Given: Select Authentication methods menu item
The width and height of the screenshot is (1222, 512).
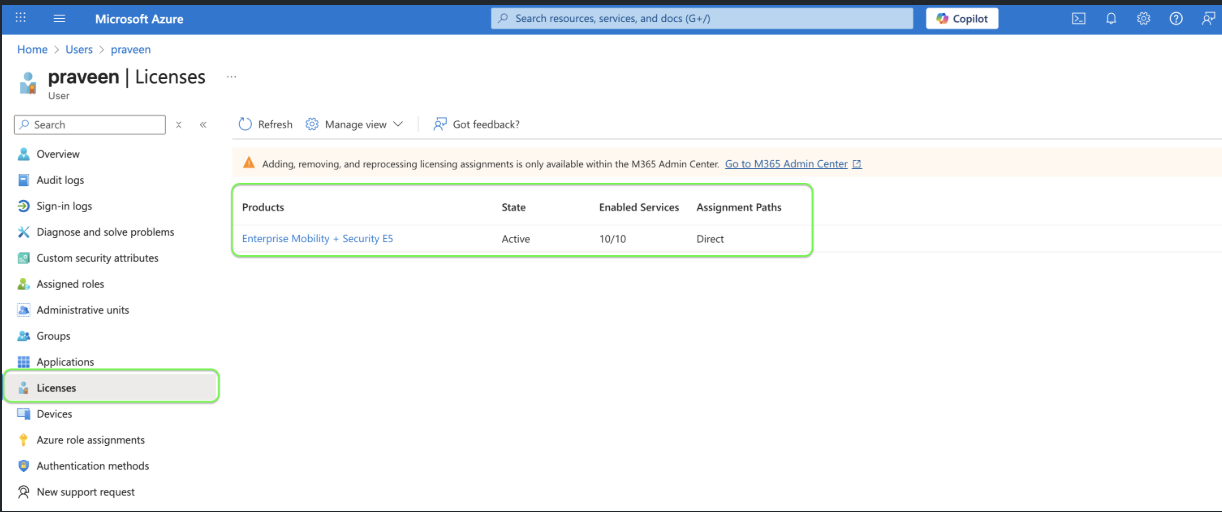Looking at the screenshot, I should tap(92, 466).
